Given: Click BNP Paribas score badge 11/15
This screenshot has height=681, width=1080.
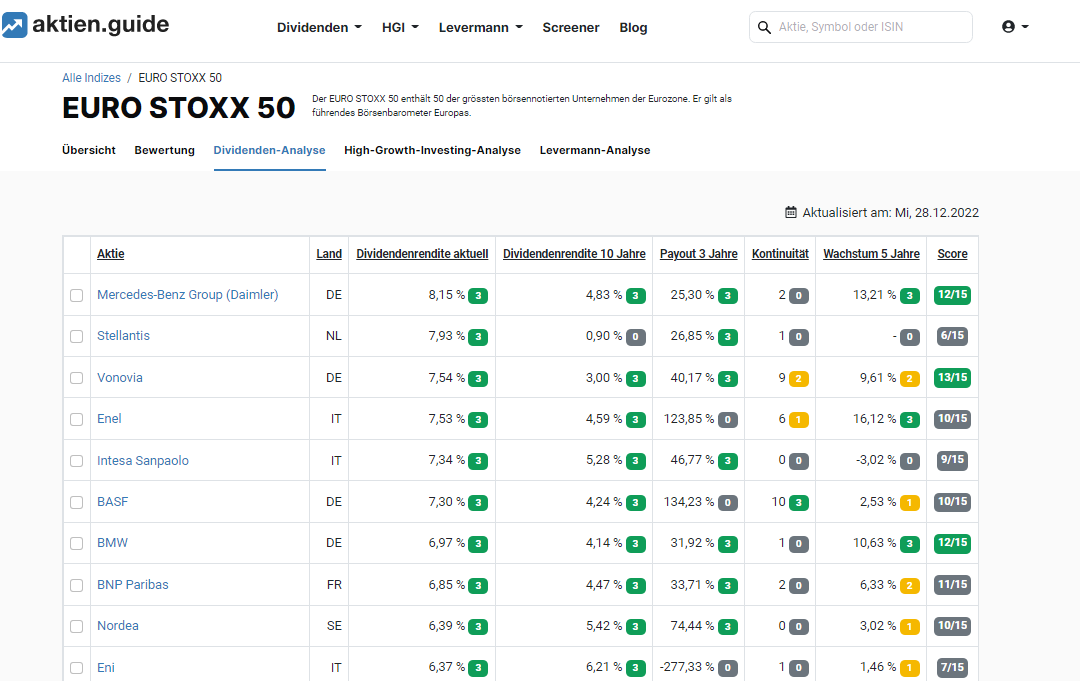Looking at the screenshot, I should click(x=953, y=585).
